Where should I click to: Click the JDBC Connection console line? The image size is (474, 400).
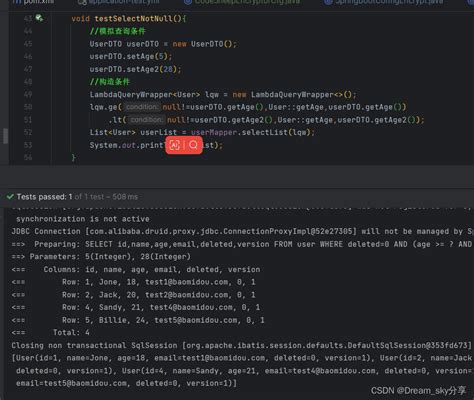[x=243, y=231]
